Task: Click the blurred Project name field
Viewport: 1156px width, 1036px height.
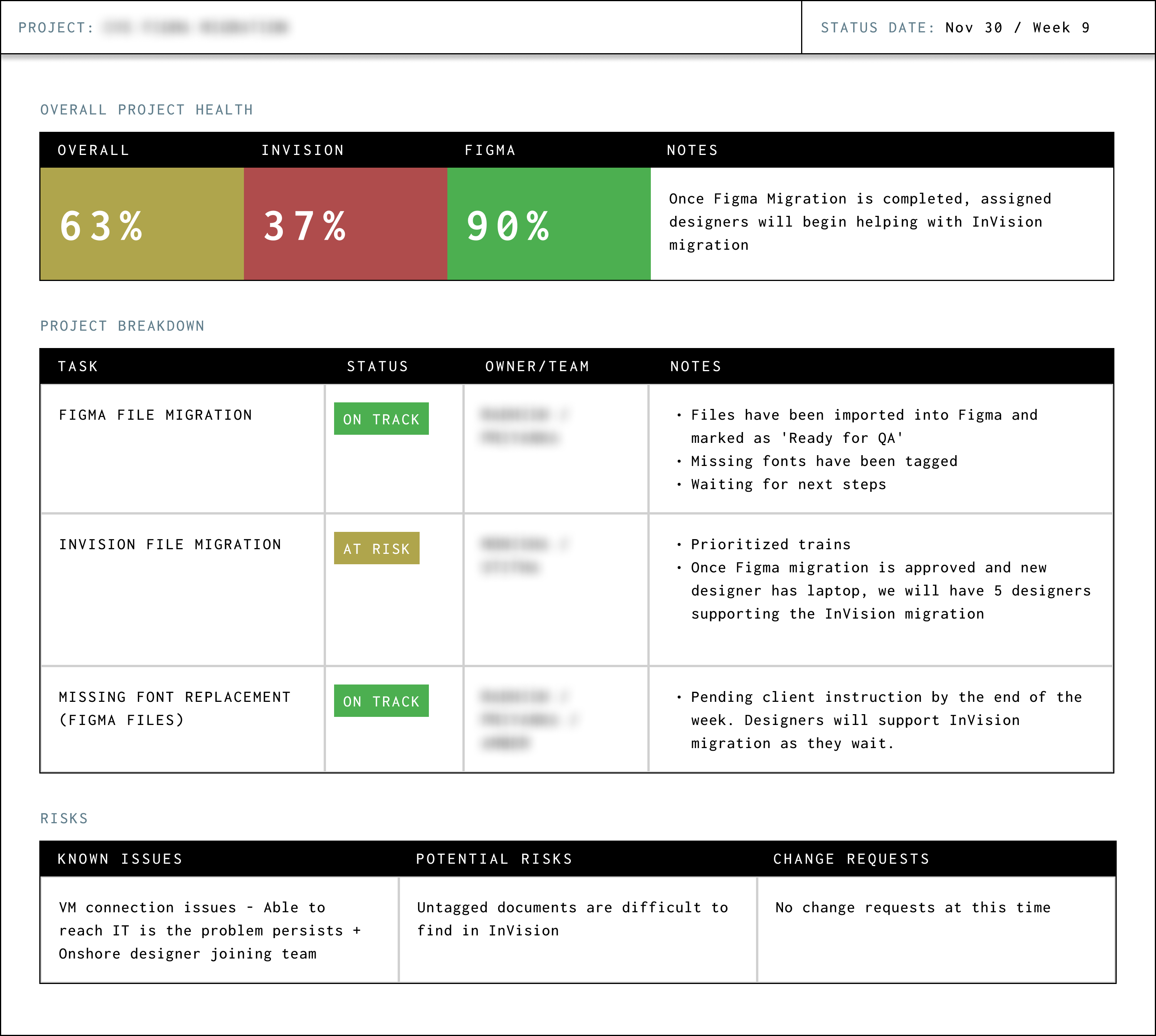Action: 197,27
